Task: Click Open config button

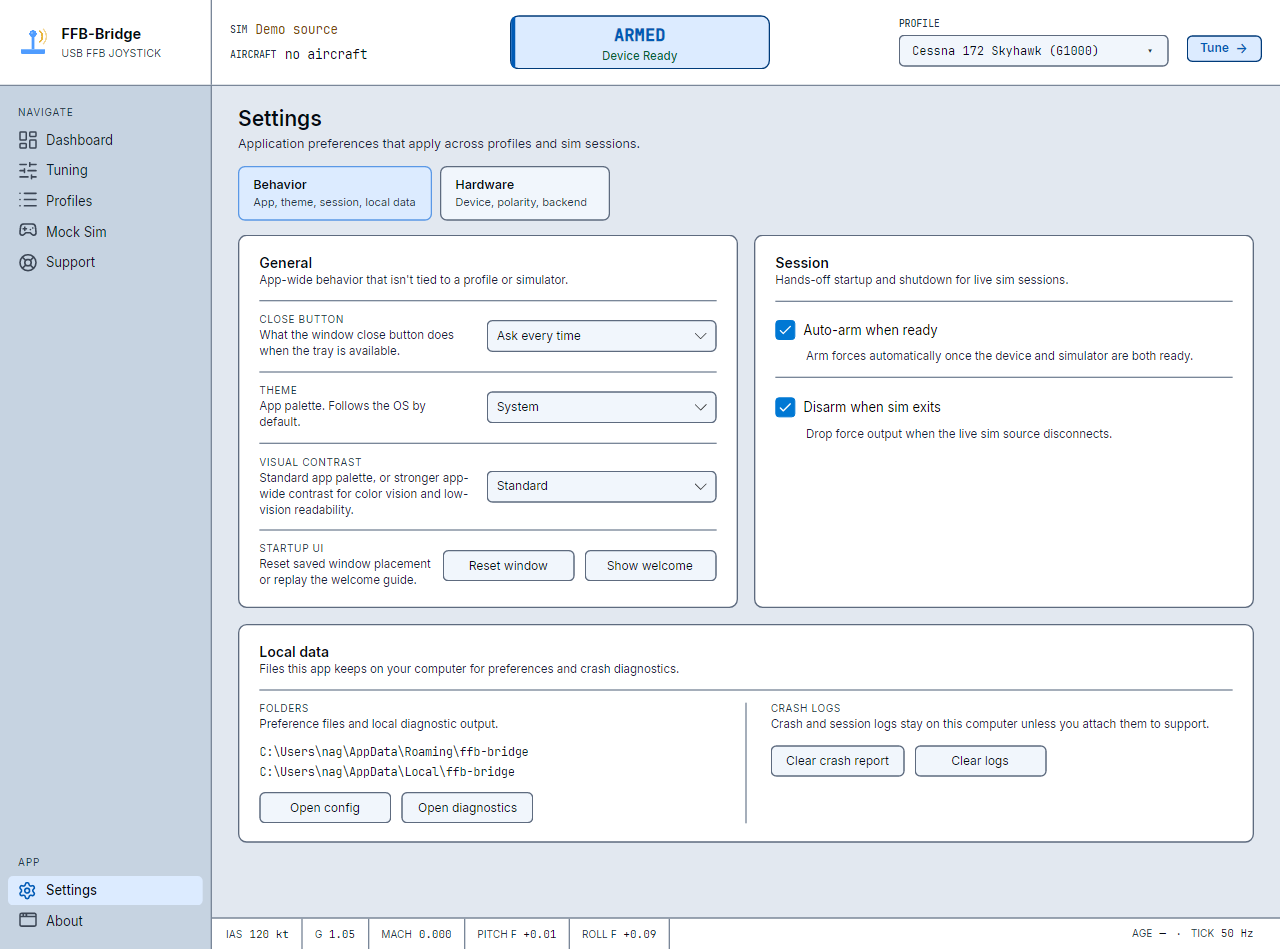Action: tap(325, 807)
